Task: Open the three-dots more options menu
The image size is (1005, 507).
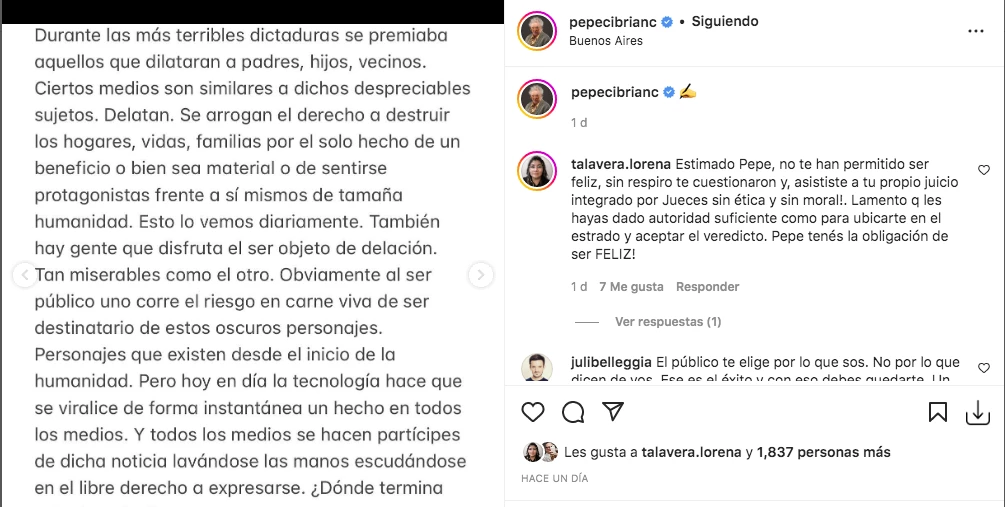Action: 976,31
